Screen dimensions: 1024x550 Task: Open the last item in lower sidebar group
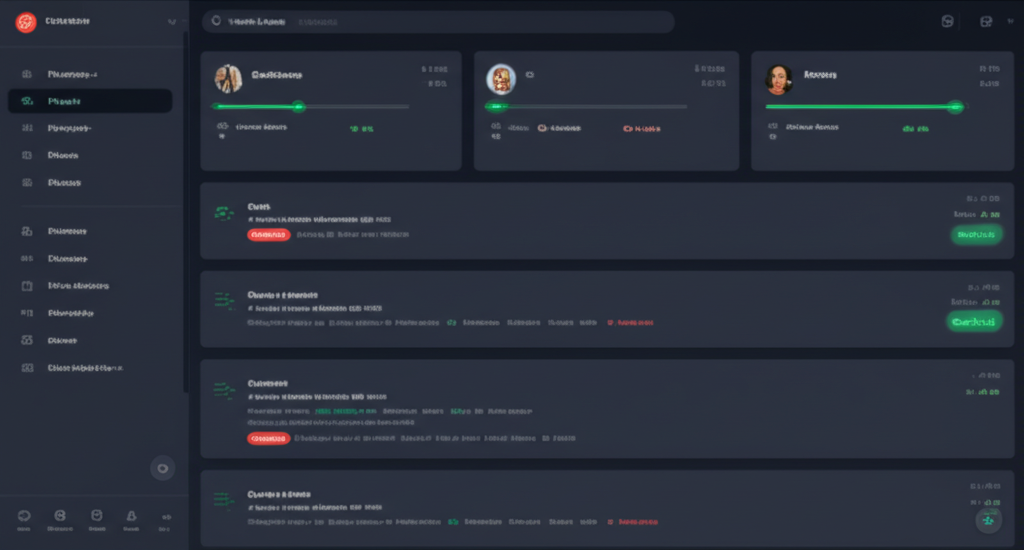tap(90, 368)
